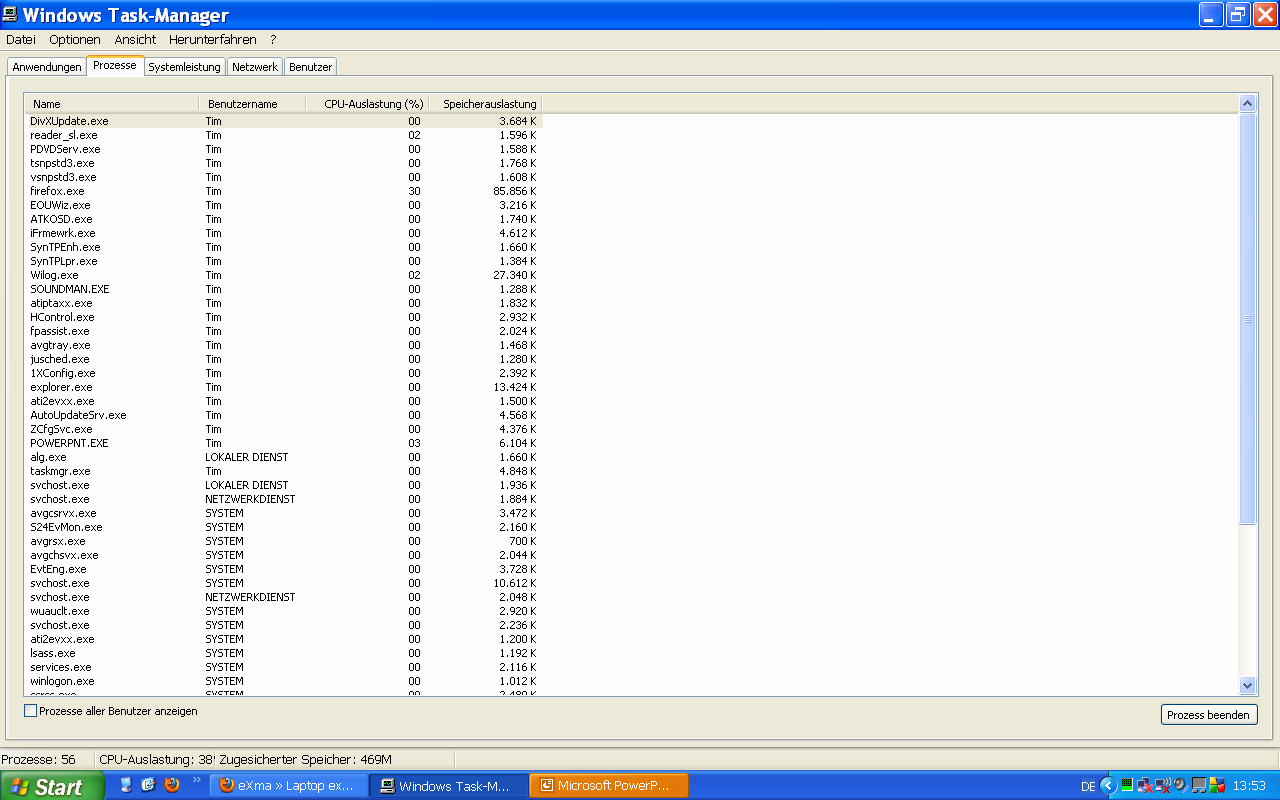Image resolution: width=1280 pixels, height=800 pixels.
Task: Click the Prozesse: 56 status bar entry
Action: [x=39, y=760]
